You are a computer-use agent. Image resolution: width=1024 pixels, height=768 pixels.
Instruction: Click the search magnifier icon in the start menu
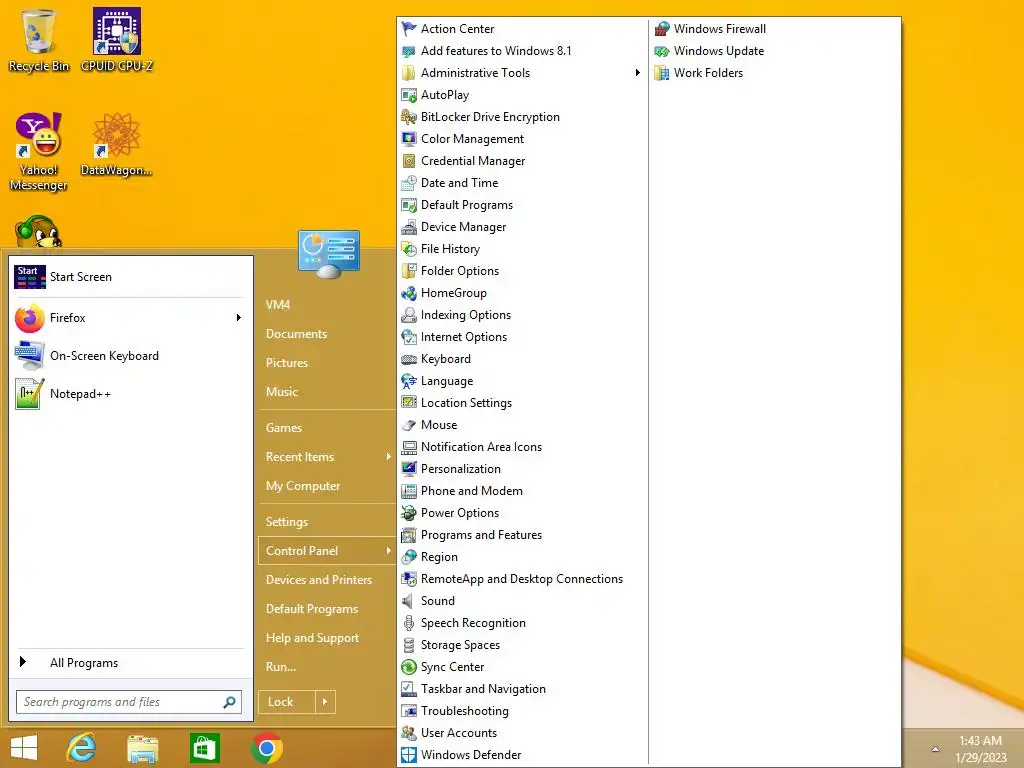click(229, 702)
